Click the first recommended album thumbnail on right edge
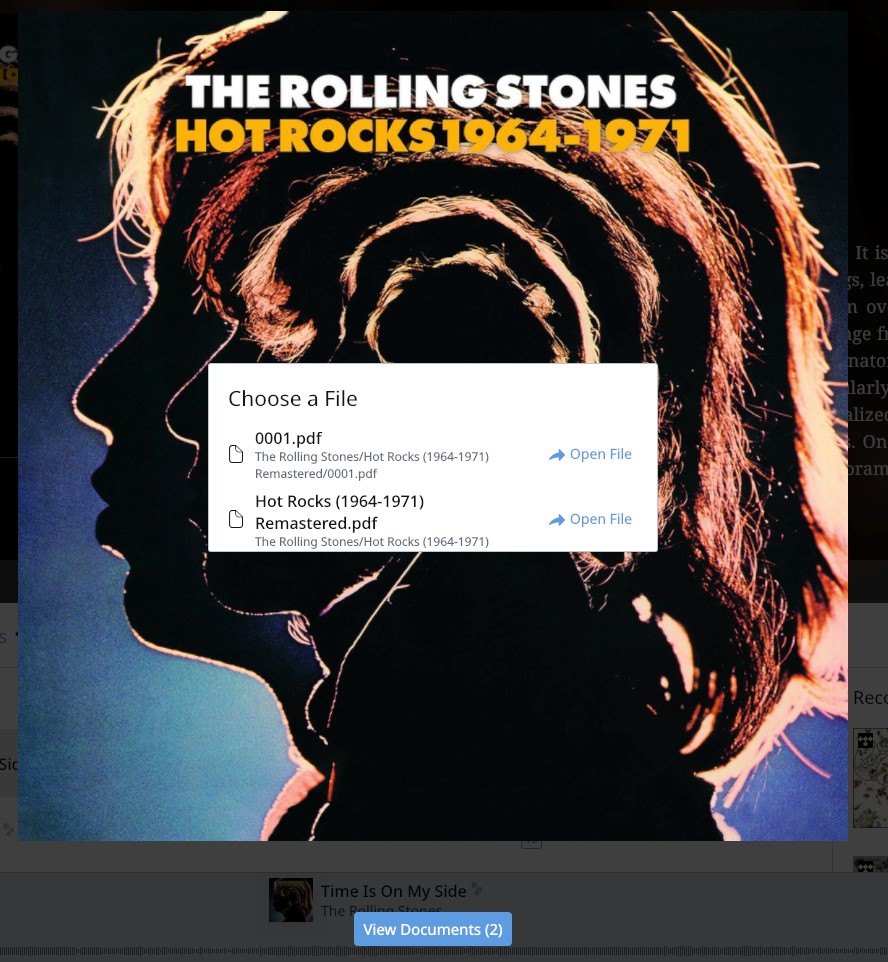The width and height of the screenshot is (888, 962). point(870,778)
